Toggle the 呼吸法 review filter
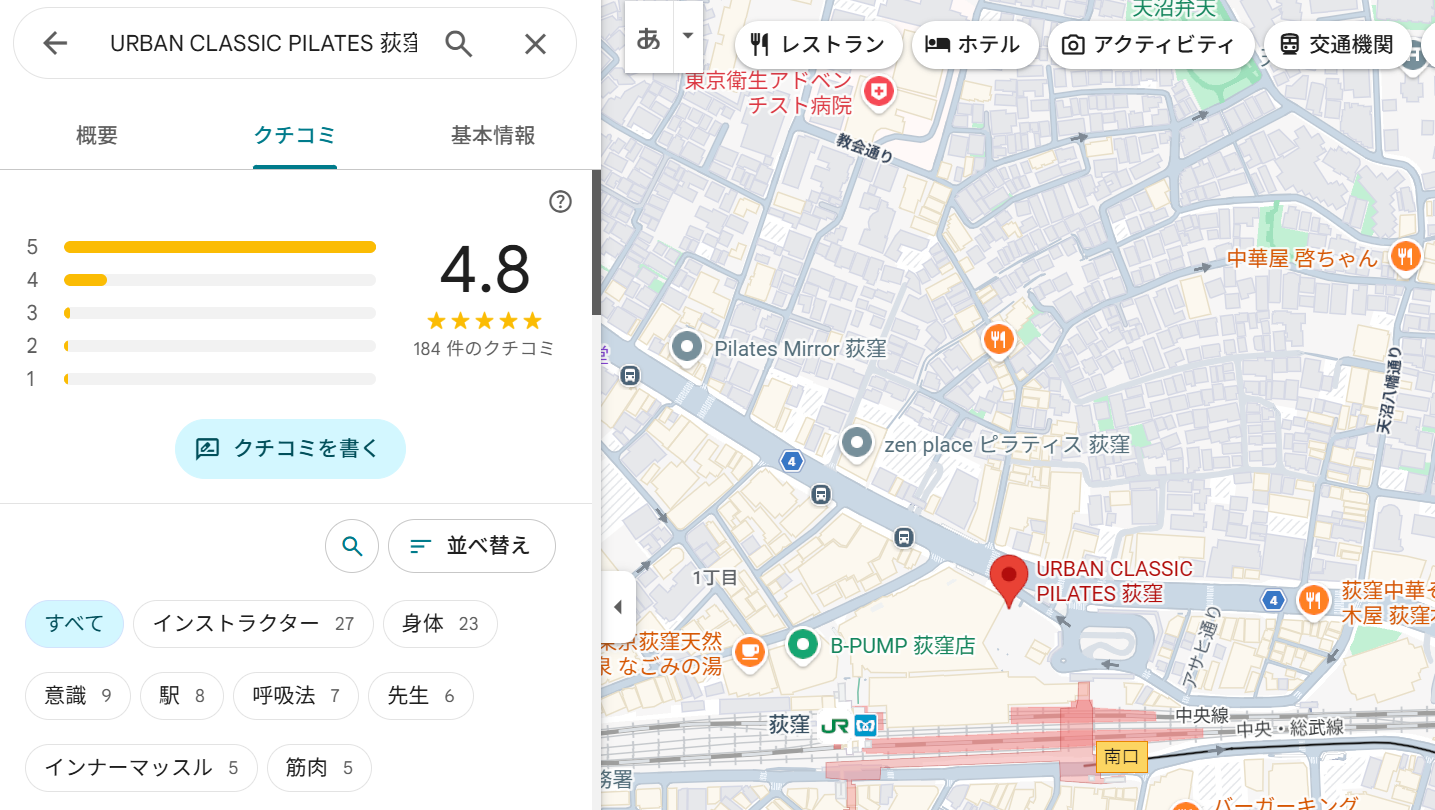 coord(296,696)
